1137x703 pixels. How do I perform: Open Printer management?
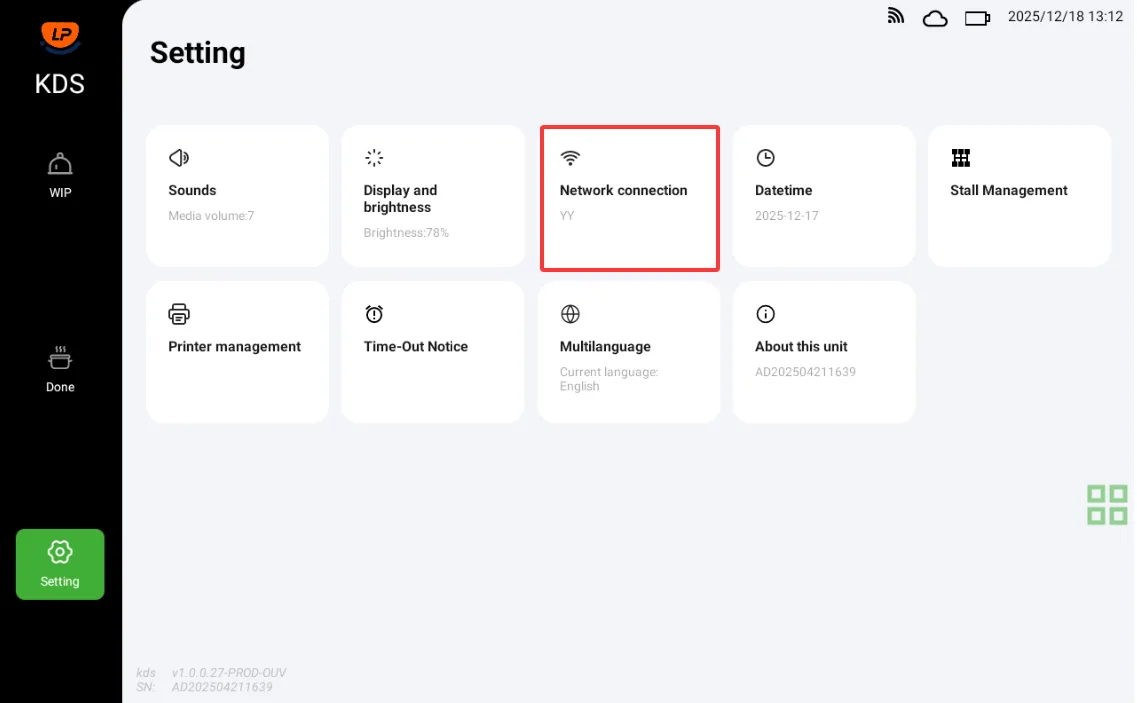coord(237,352)
